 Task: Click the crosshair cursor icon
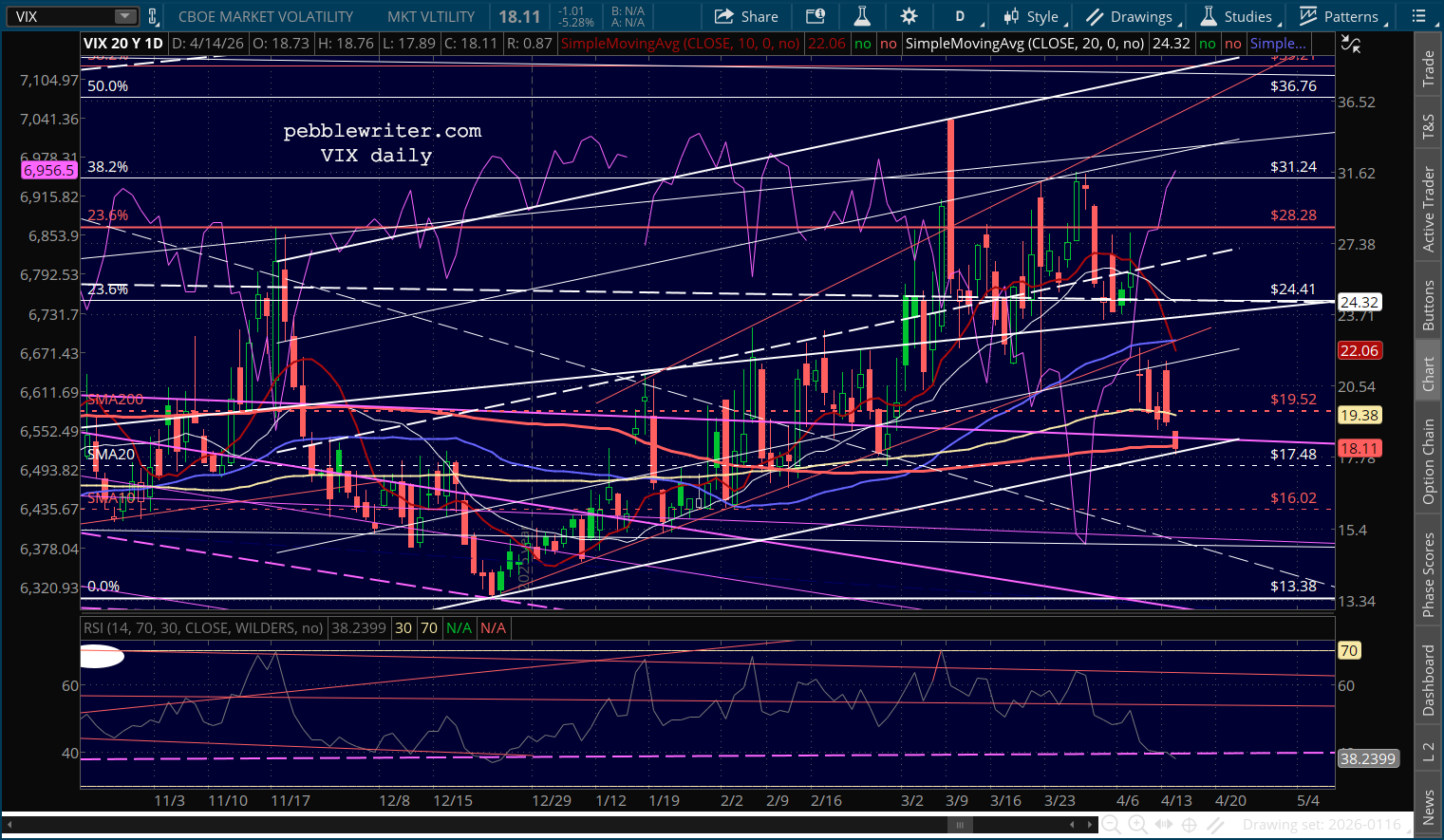coord(1189,825)
